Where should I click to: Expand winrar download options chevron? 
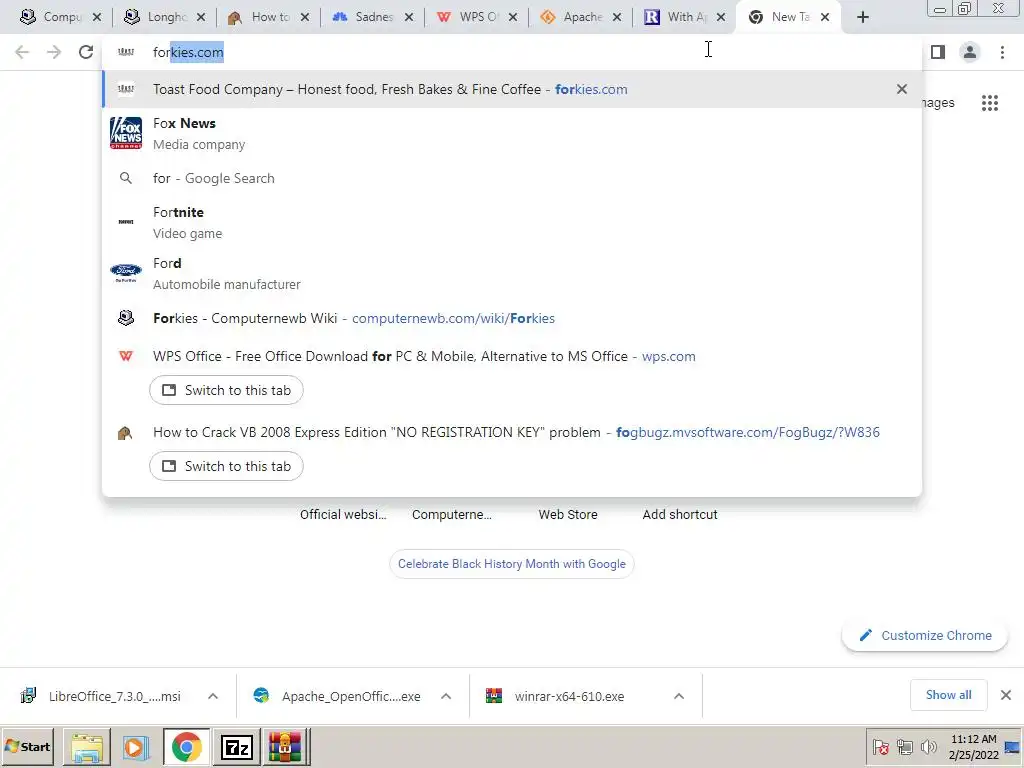tap(679, 696)
